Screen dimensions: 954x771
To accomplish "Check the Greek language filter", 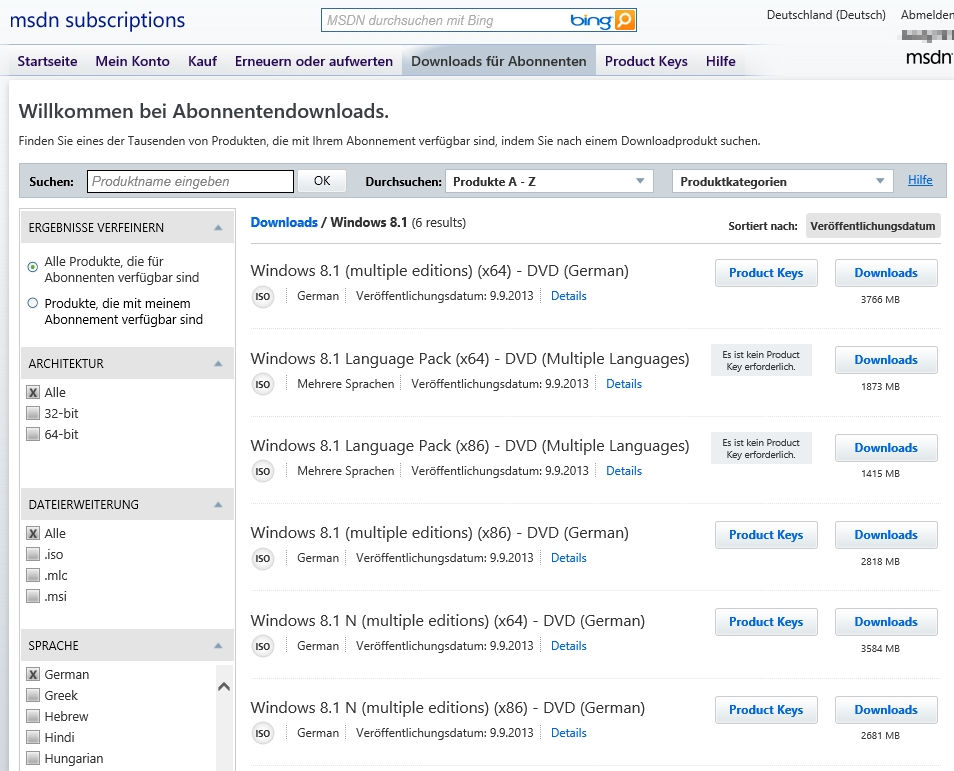I will [33, 696].
